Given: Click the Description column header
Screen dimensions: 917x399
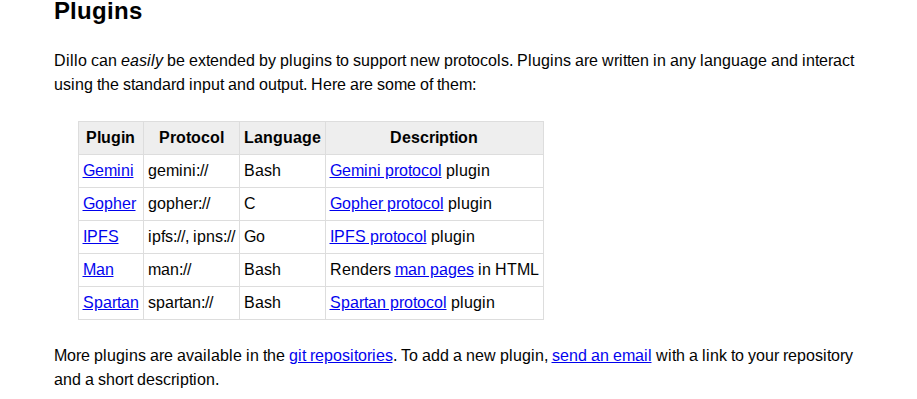Looking at the screenshot, I should (x=434, y=137).
